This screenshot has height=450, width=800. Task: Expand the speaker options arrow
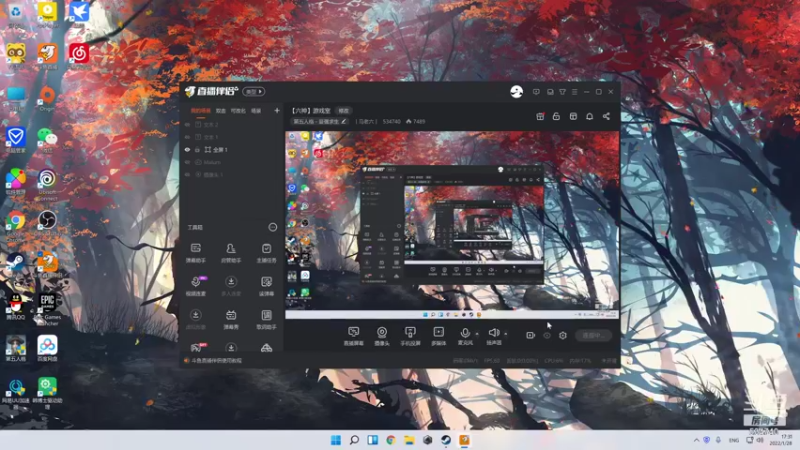click(x=506, y=334)
